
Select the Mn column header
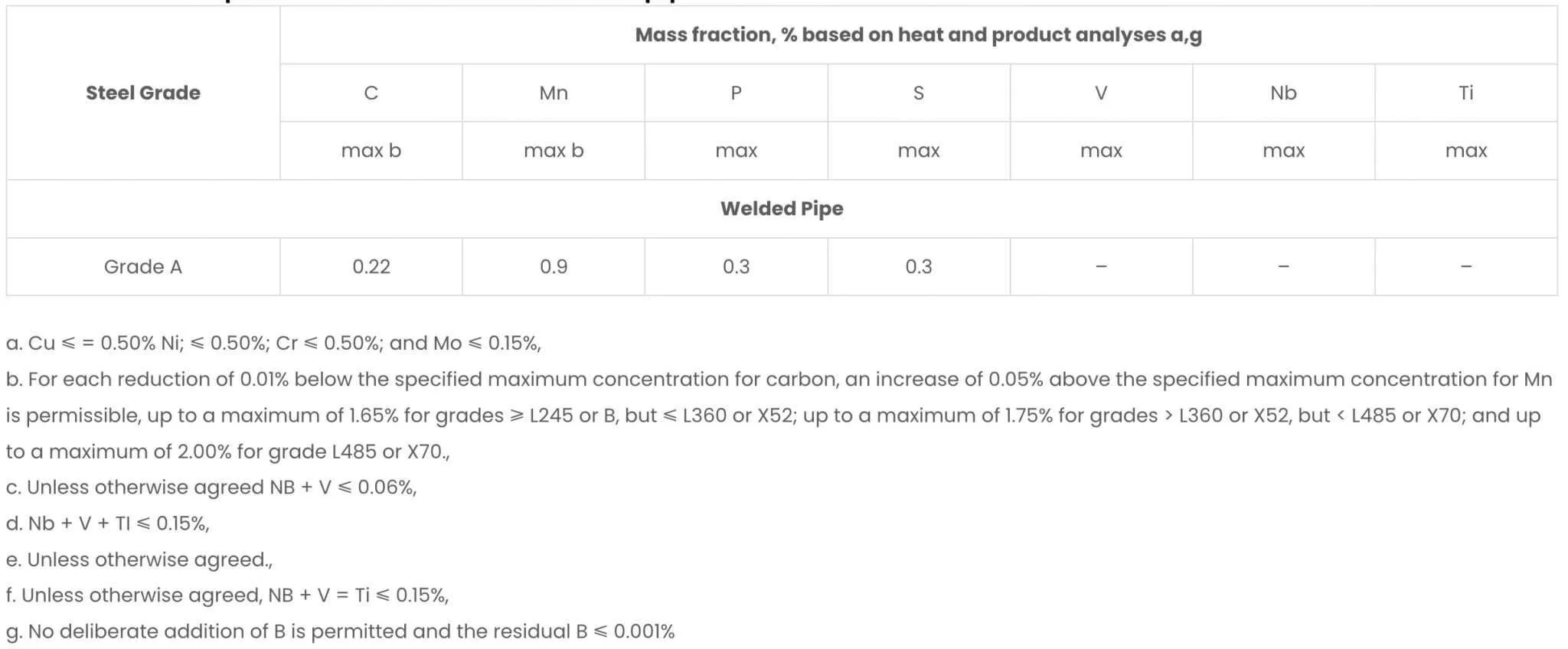point(554,93)
